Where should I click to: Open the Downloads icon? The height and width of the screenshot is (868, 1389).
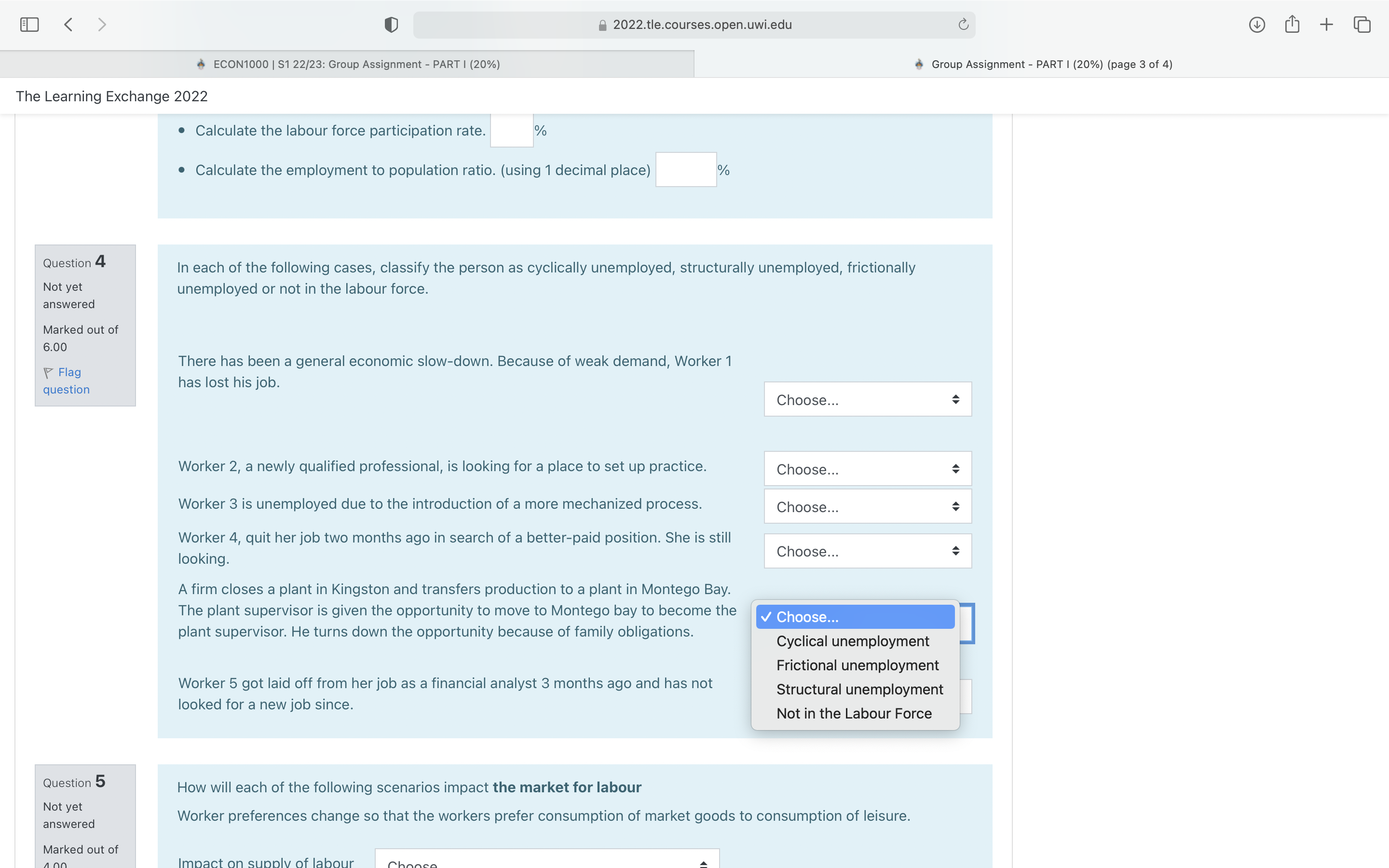[1256, 24]
